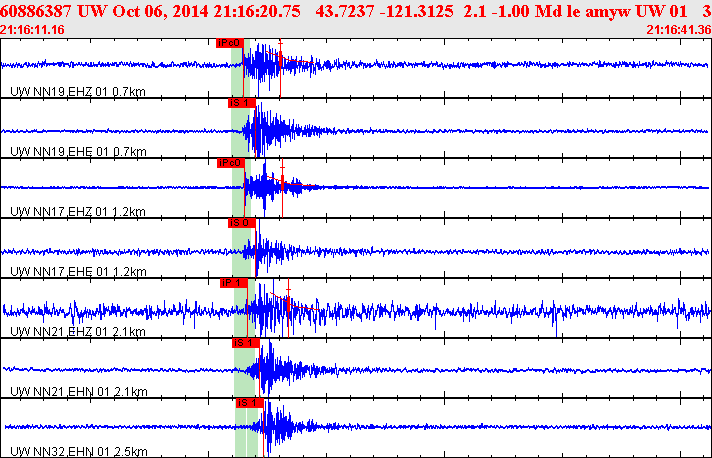Viewport: 712px width, 458px height.
Task: Click the UW NN32 EHN 01 2.5km channel label
Action: point(79,451)
